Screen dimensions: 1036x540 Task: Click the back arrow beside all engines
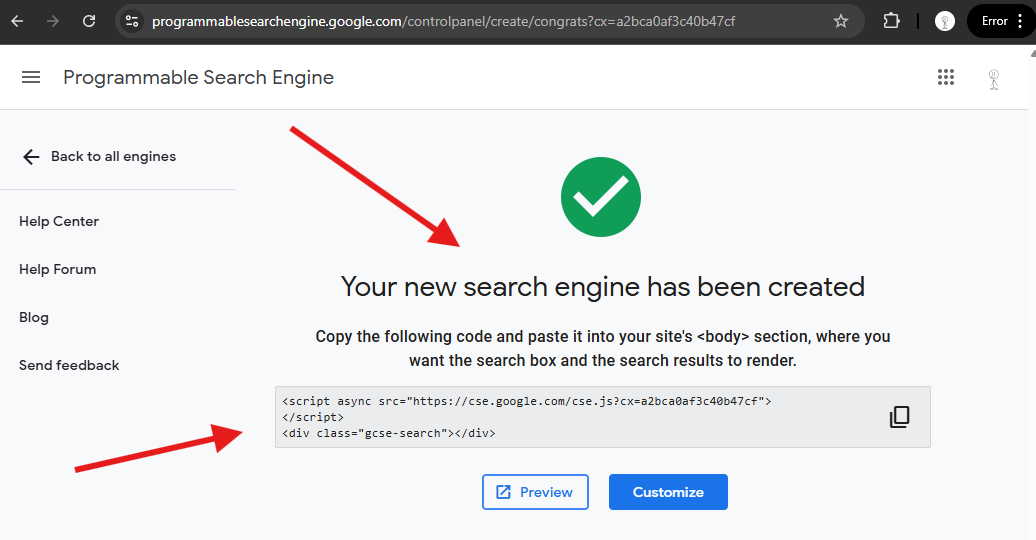click(x=31, y=157)
